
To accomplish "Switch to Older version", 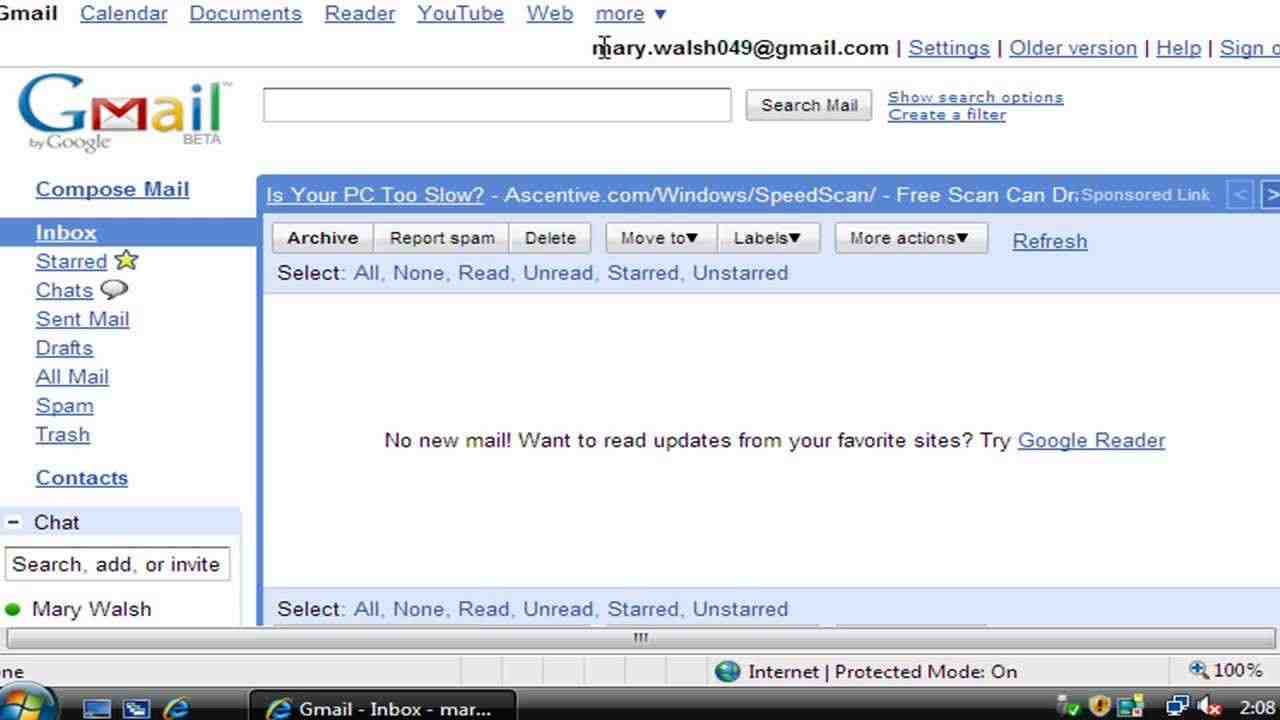I will click(1073, 48).
